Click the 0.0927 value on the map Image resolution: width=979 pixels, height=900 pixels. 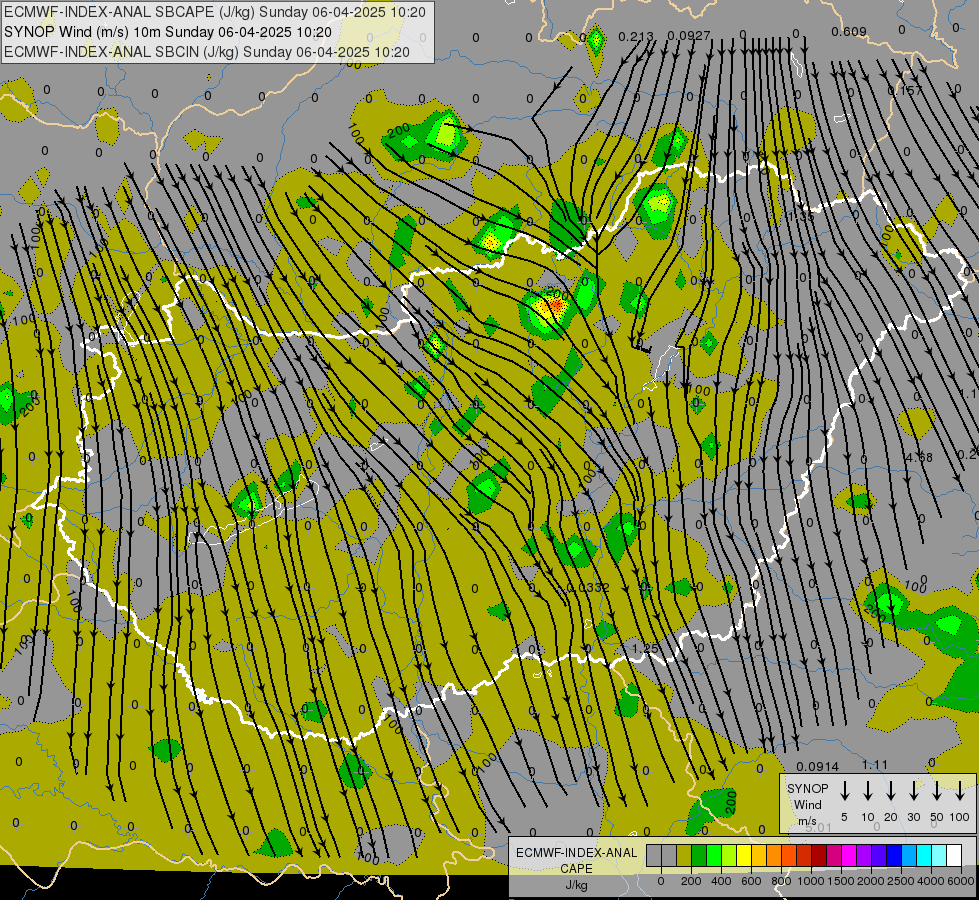(689, 36)
